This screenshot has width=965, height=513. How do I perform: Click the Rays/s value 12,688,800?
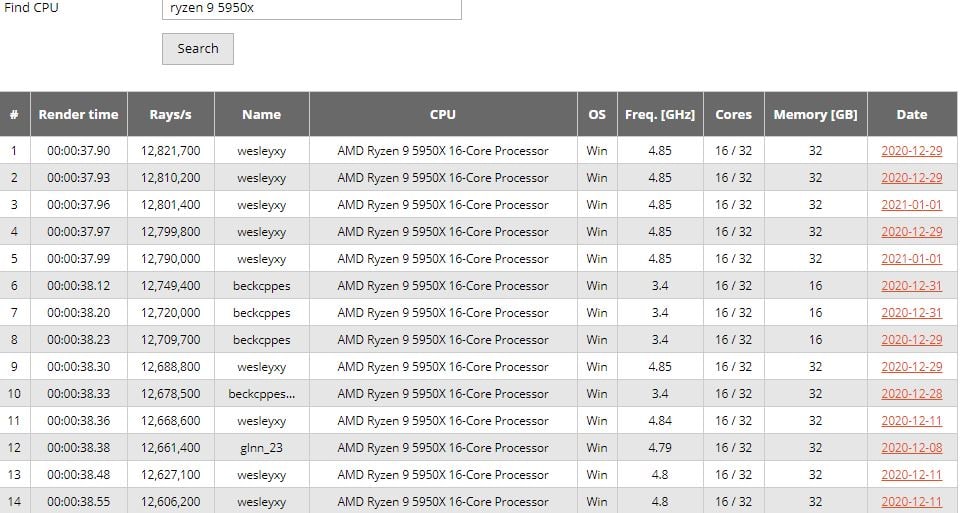pyautogui.click(x=170, y=367)
